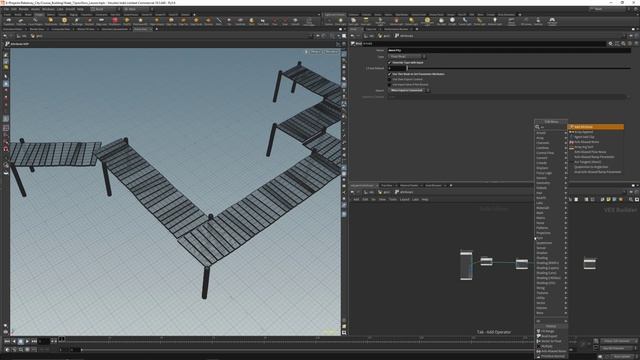This screenshot has width=640, height=360.
Task: Open the parameter pane gear menu
Action: pyautogui.click(x=611, y=43)
